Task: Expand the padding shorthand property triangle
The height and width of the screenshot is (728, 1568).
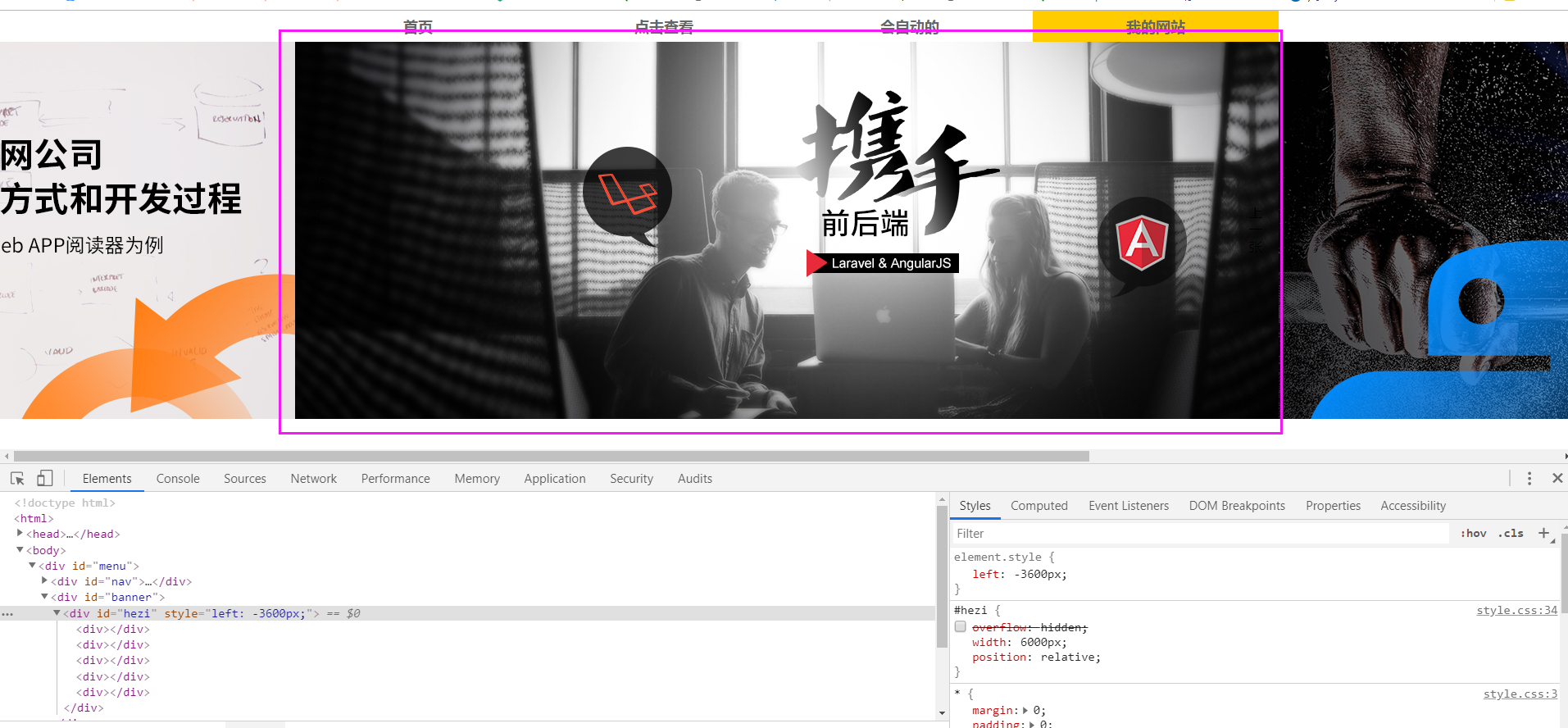Action: 1032,724
